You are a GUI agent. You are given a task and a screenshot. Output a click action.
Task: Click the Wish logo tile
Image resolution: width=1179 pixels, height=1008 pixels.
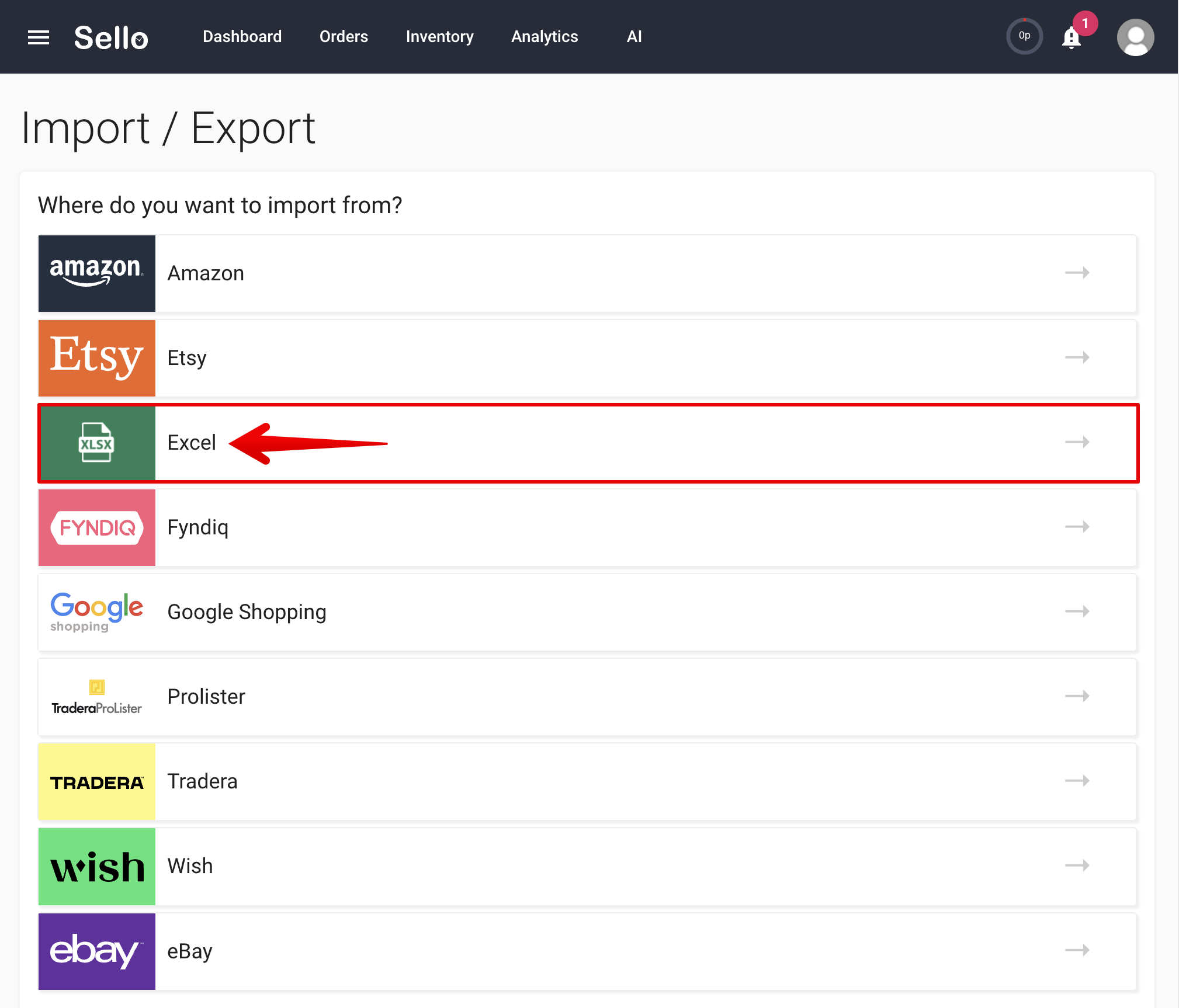coord(97,866)
